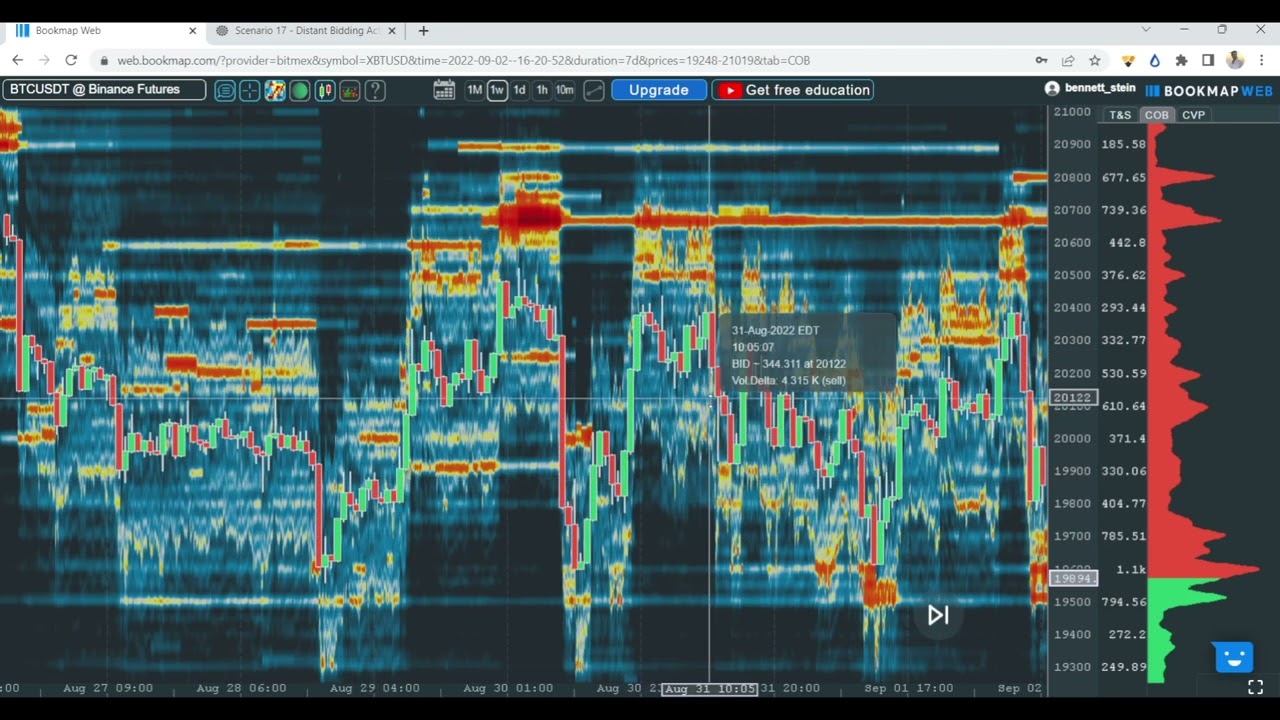Open the BTCUSDT @ Binance Futures symbol selector
The height and width of the screenshot is (720, 1280).
[x=104, y=90]
